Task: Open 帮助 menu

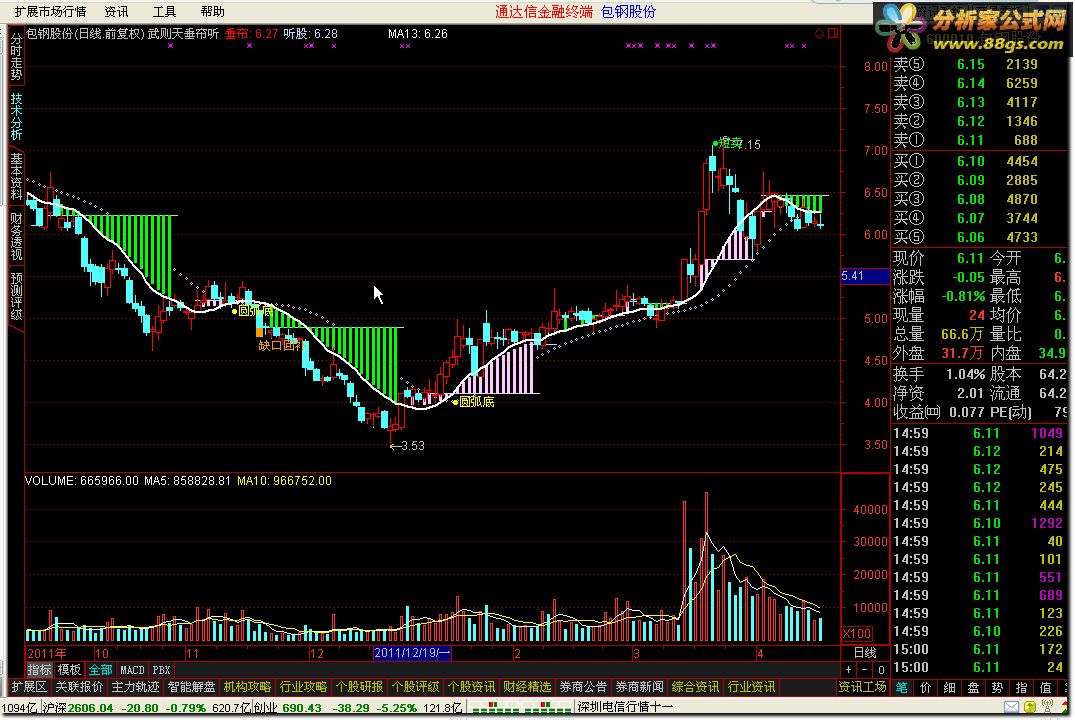Action: (x=212, y=12)
